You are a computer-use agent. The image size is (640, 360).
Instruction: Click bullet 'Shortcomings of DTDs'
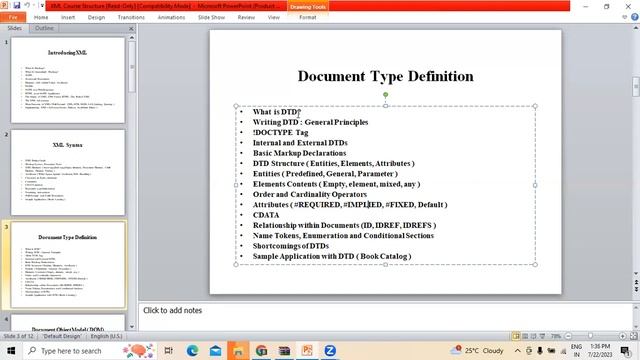pyautogui.click(x=291, y=246)
